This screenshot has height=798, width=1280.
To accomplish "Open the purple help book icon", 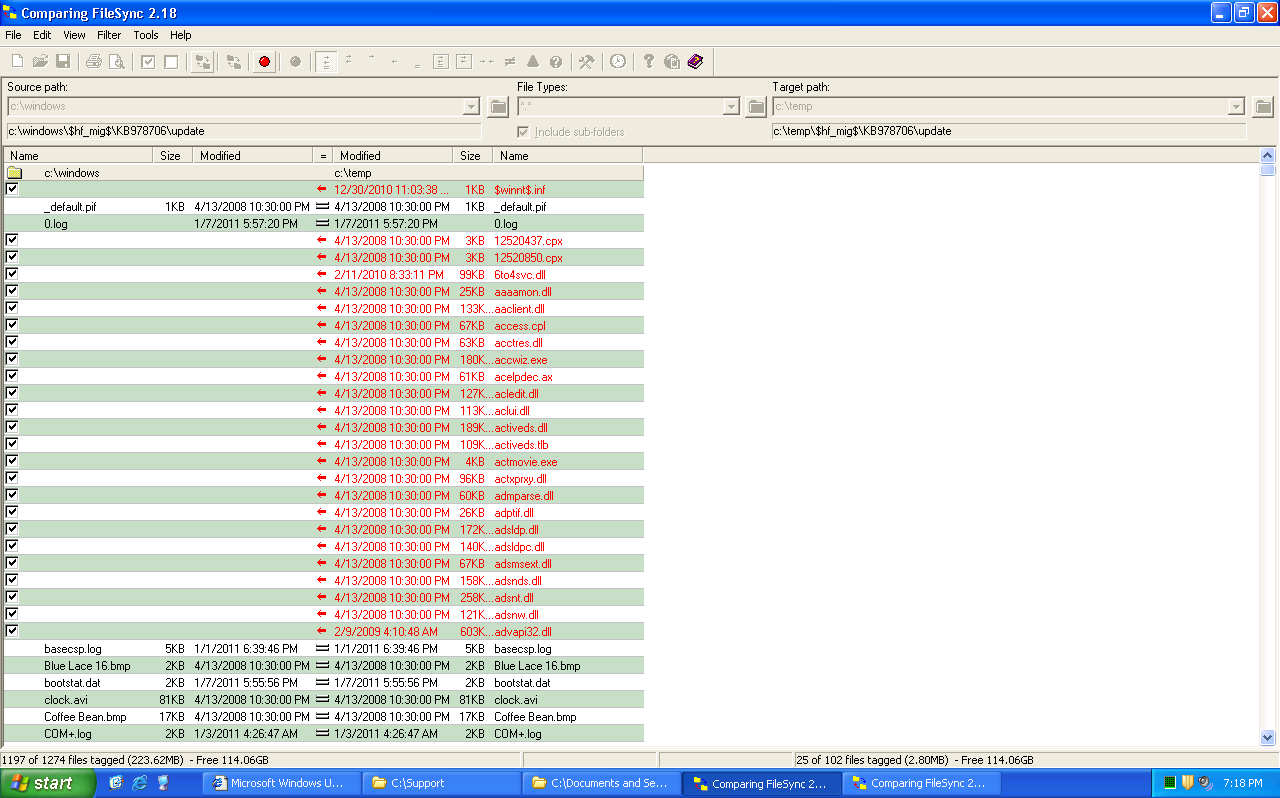I will (695, 62).
